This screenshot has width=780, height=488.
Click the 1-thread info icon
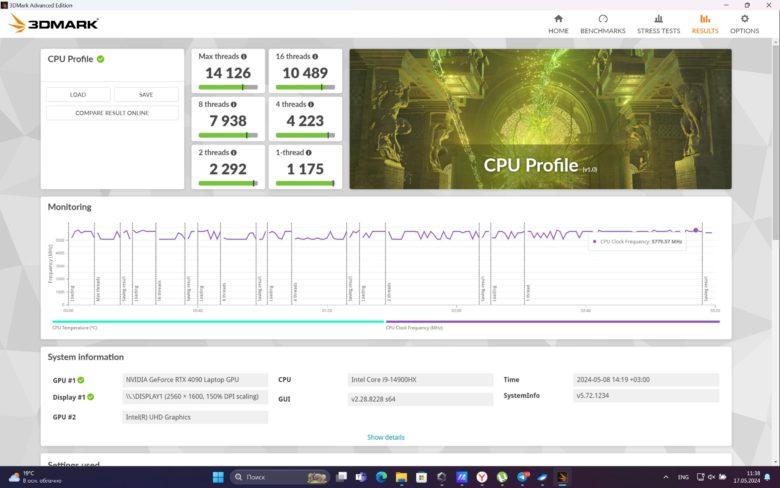pos(308,153)
